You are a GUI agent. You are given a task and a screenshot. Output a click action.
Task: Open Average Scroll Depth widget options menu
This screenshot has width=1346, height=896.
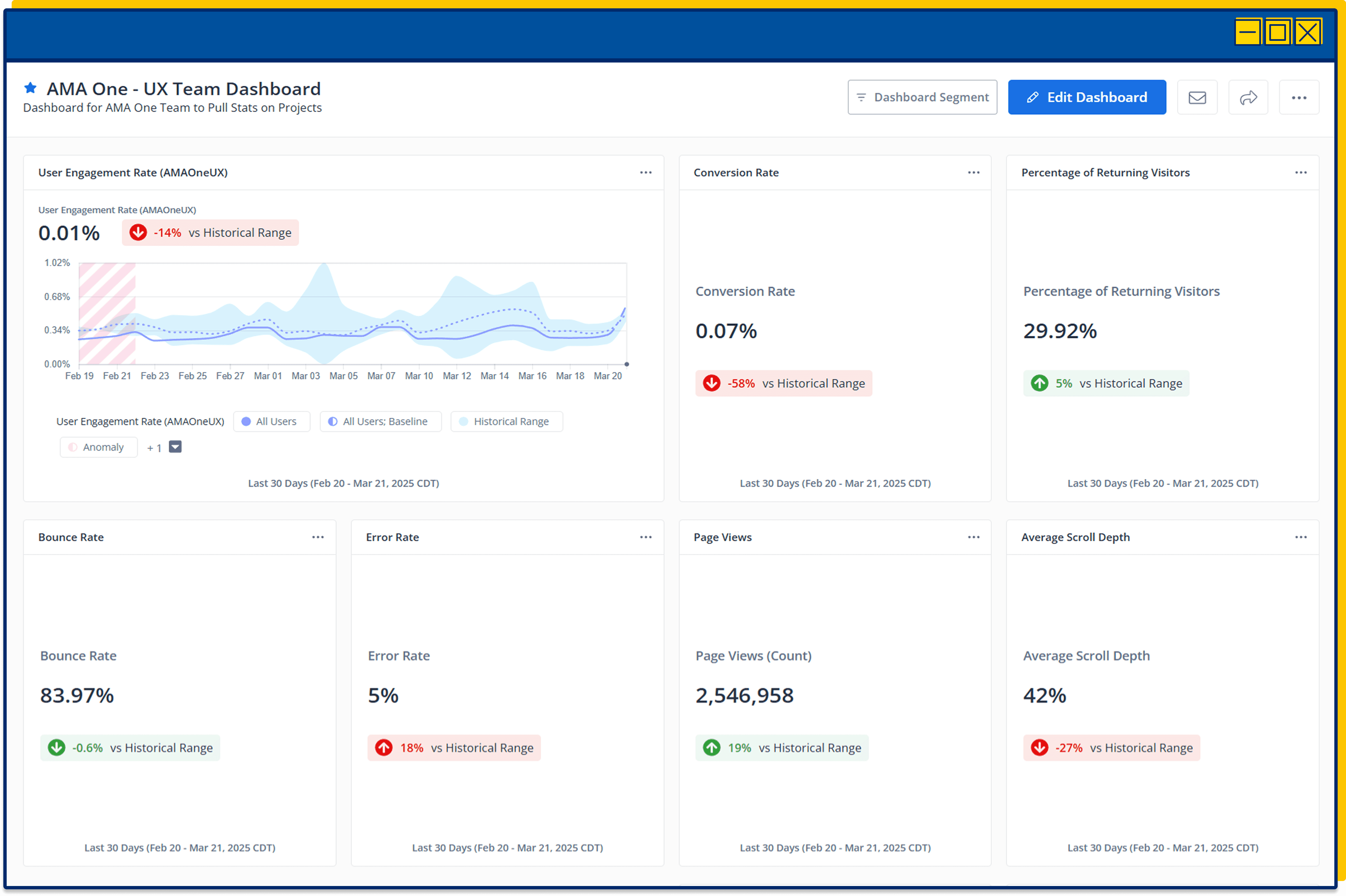(x=1301, y=537)
